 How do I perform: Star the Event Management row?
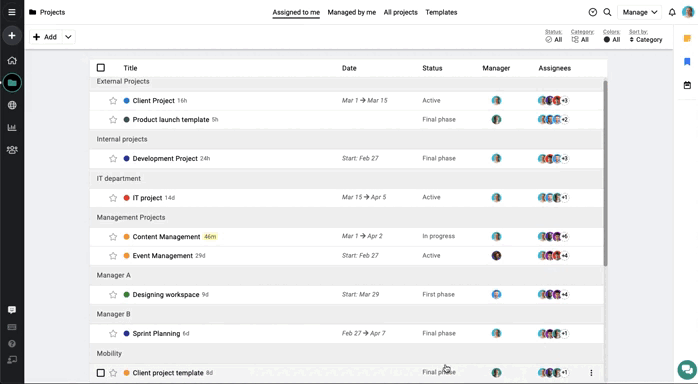click(113, 256)
